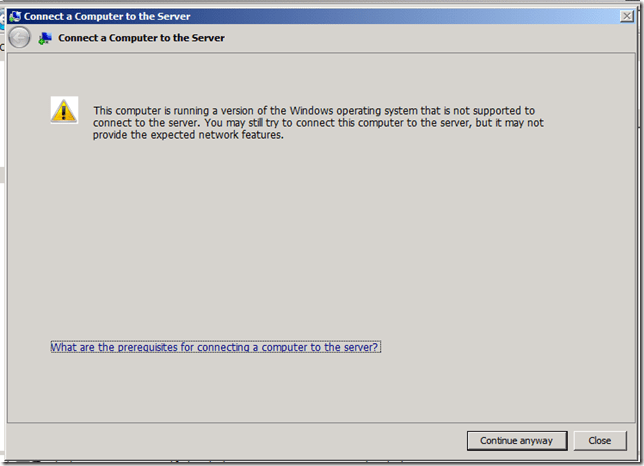Click the network computers icon beside the heading
Viewport: 644px width, 466px height.
45,38
